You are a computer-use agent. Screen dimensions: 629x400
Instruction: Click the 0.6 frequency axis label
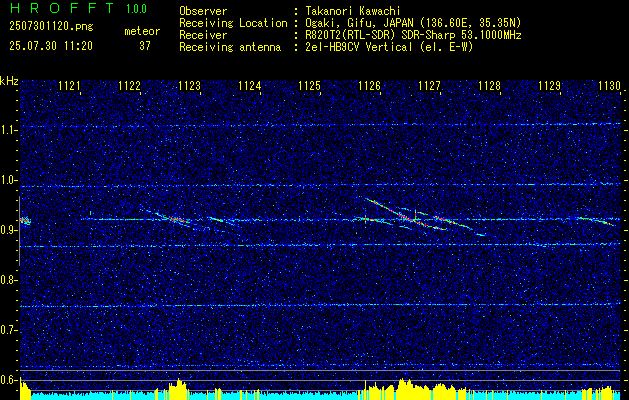[9, 380]
